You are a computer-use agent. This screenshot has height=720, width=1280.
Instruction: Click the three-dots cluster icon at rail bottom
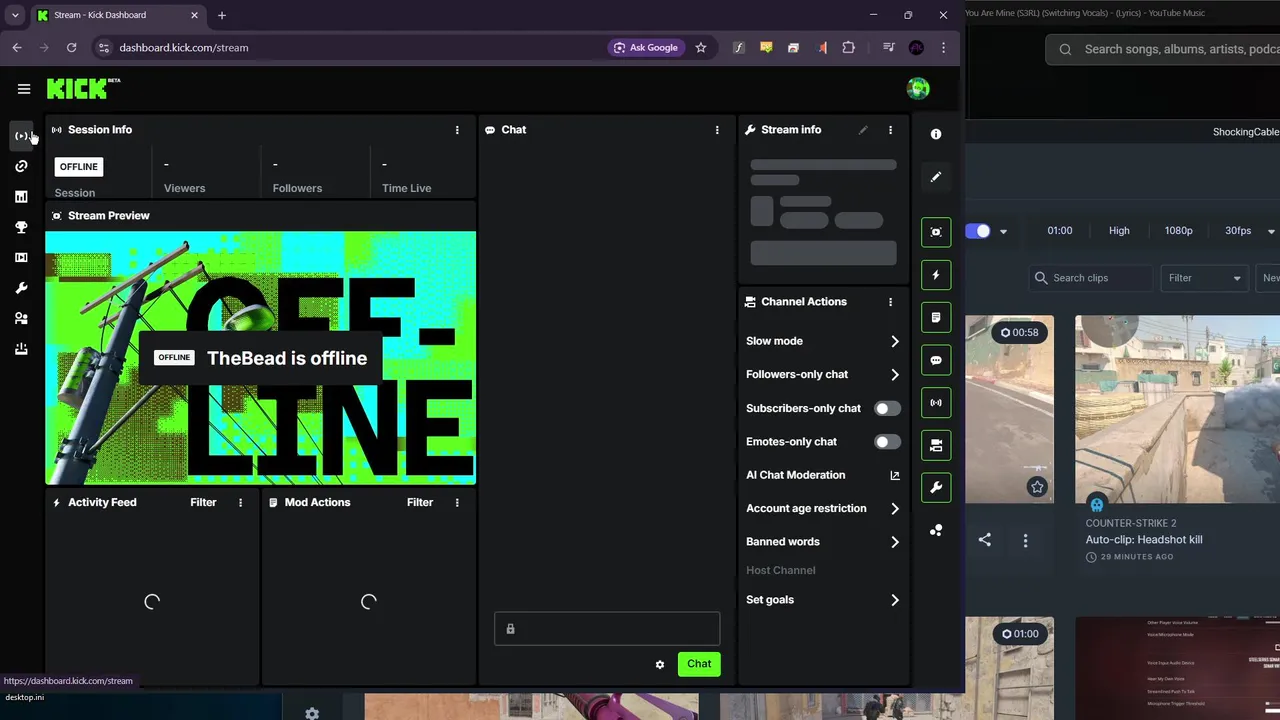(936, 530)
